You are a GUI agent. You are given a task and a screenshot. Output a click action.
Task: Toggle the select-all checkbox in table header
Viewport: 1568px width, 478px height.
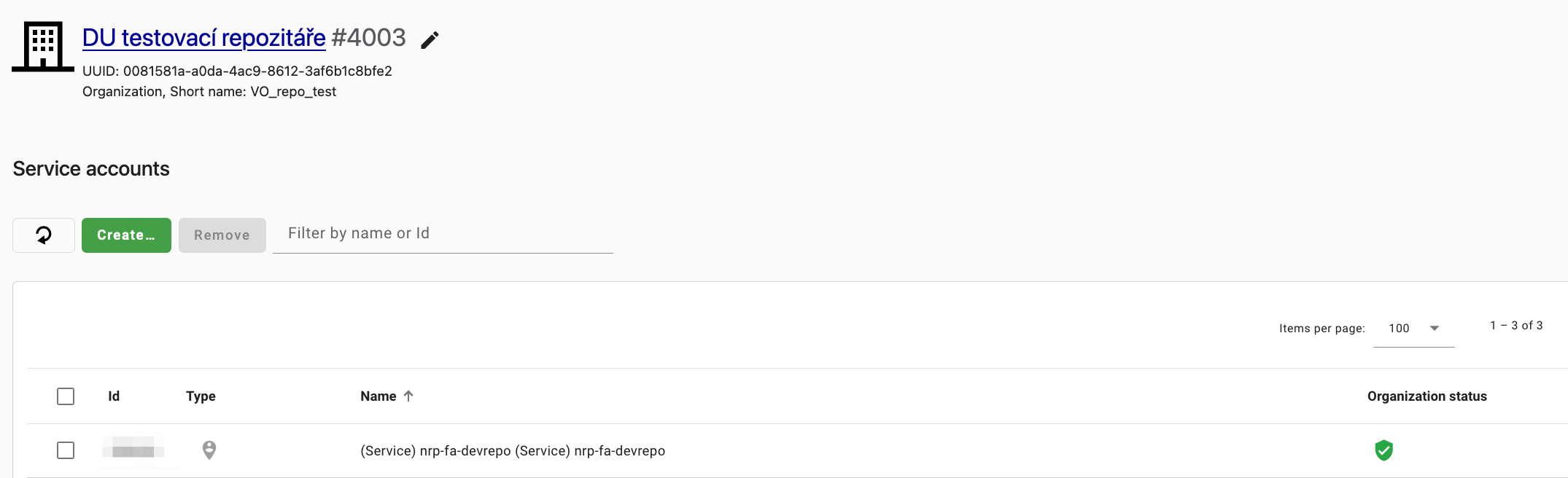66,396
